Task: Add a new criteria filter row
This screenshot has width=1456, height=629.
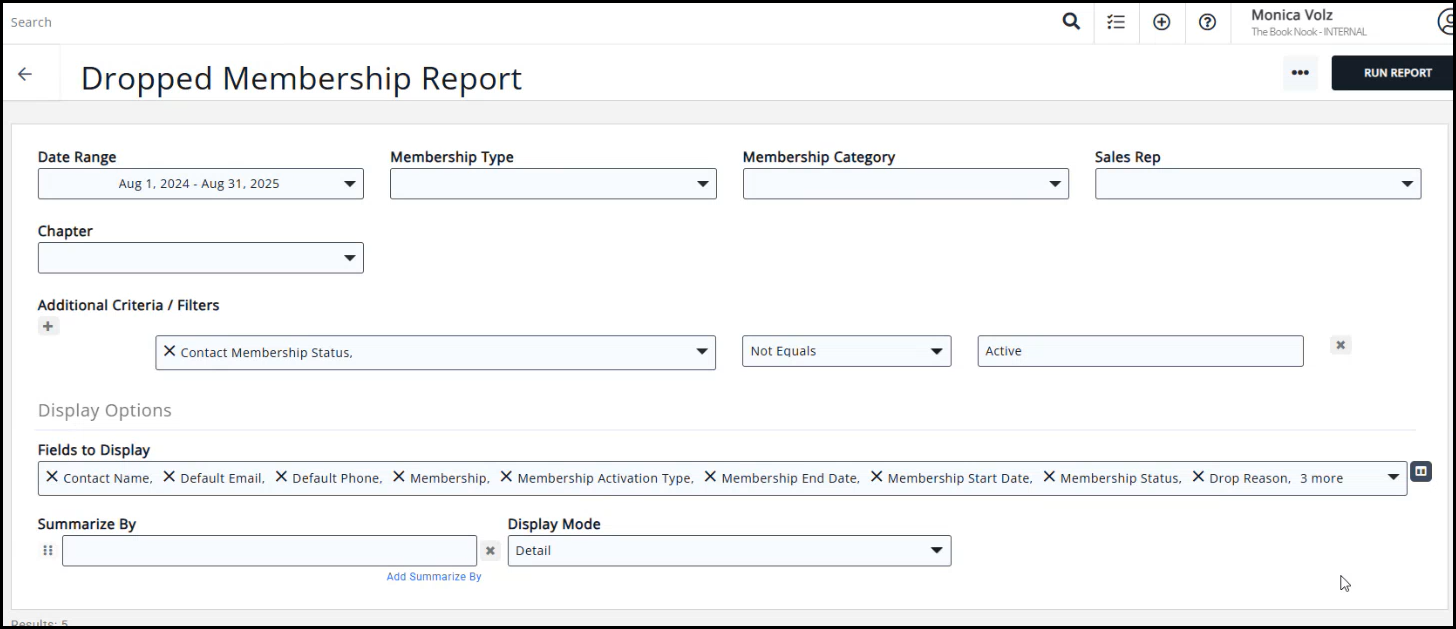Action: click(x=48, y=326)
